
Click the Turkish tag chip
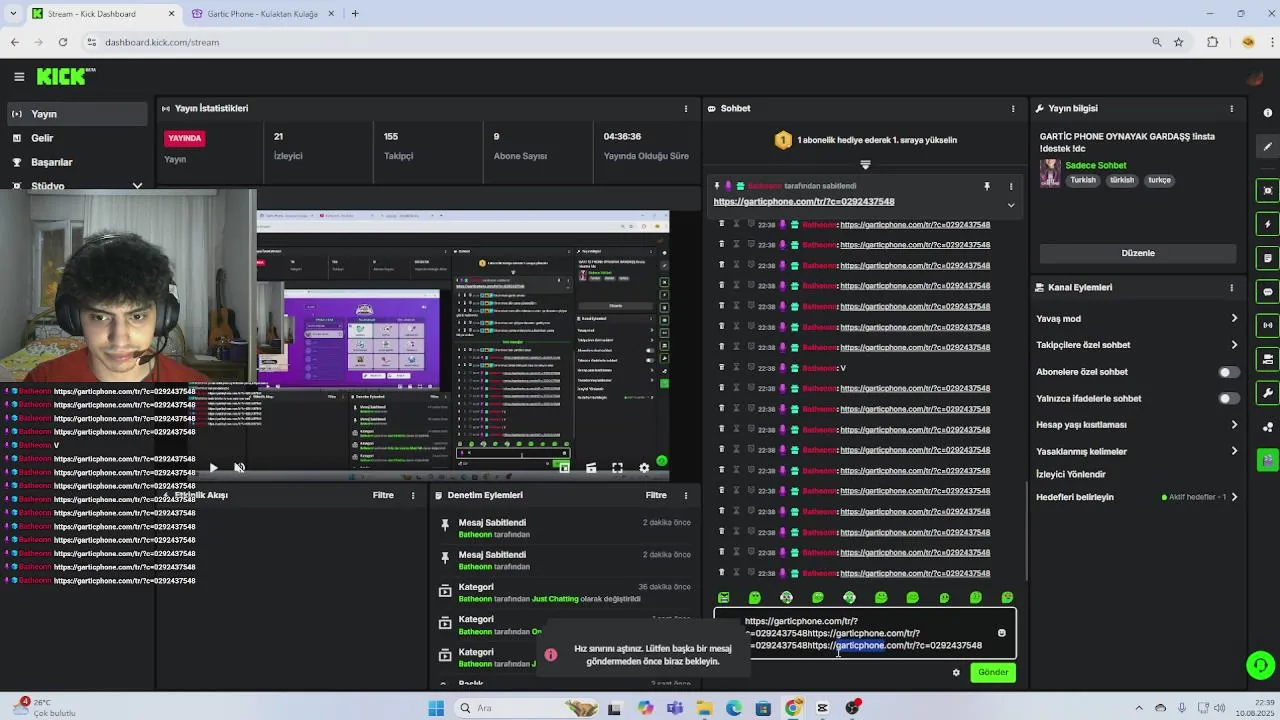coord(1083,180)
